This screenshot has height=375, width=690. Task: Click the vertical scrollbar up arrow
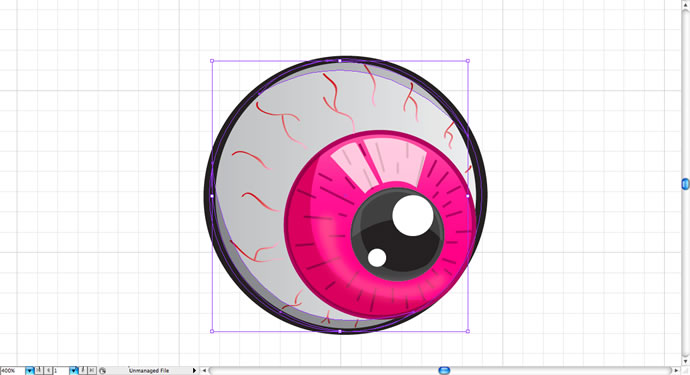coord(686,4)
